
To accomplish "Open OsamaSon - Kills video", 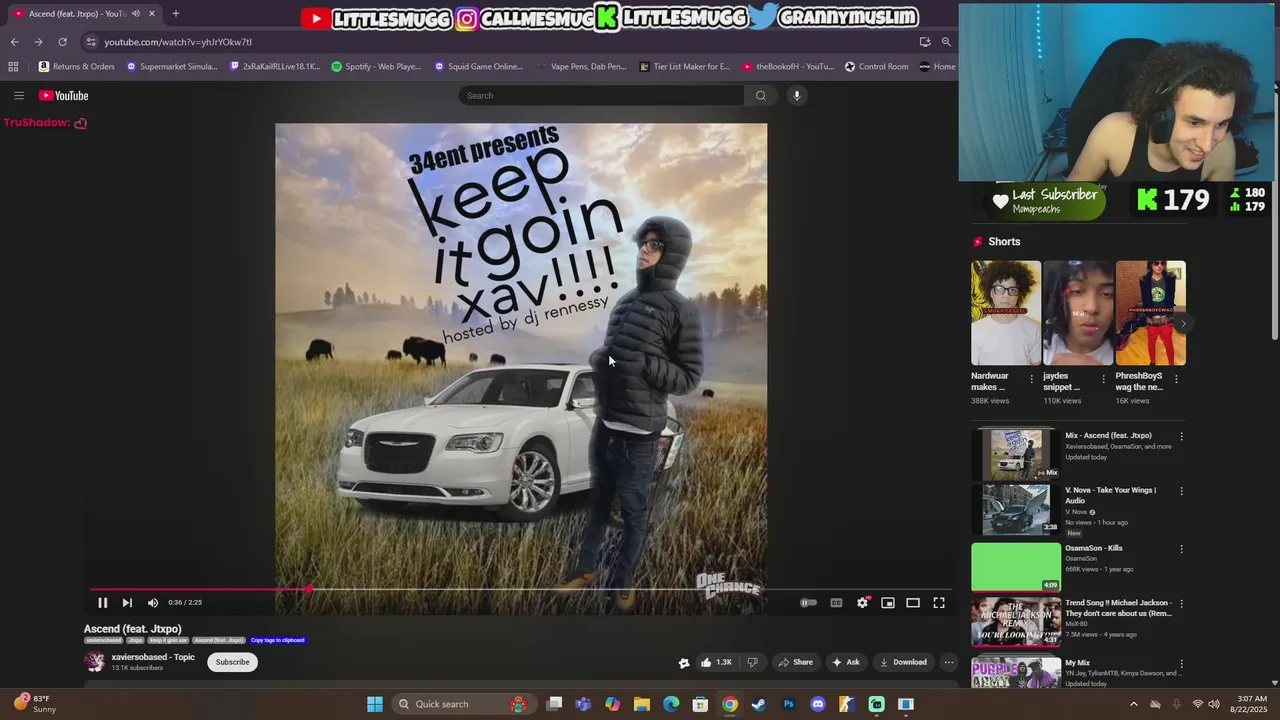I will (1016, 567).
